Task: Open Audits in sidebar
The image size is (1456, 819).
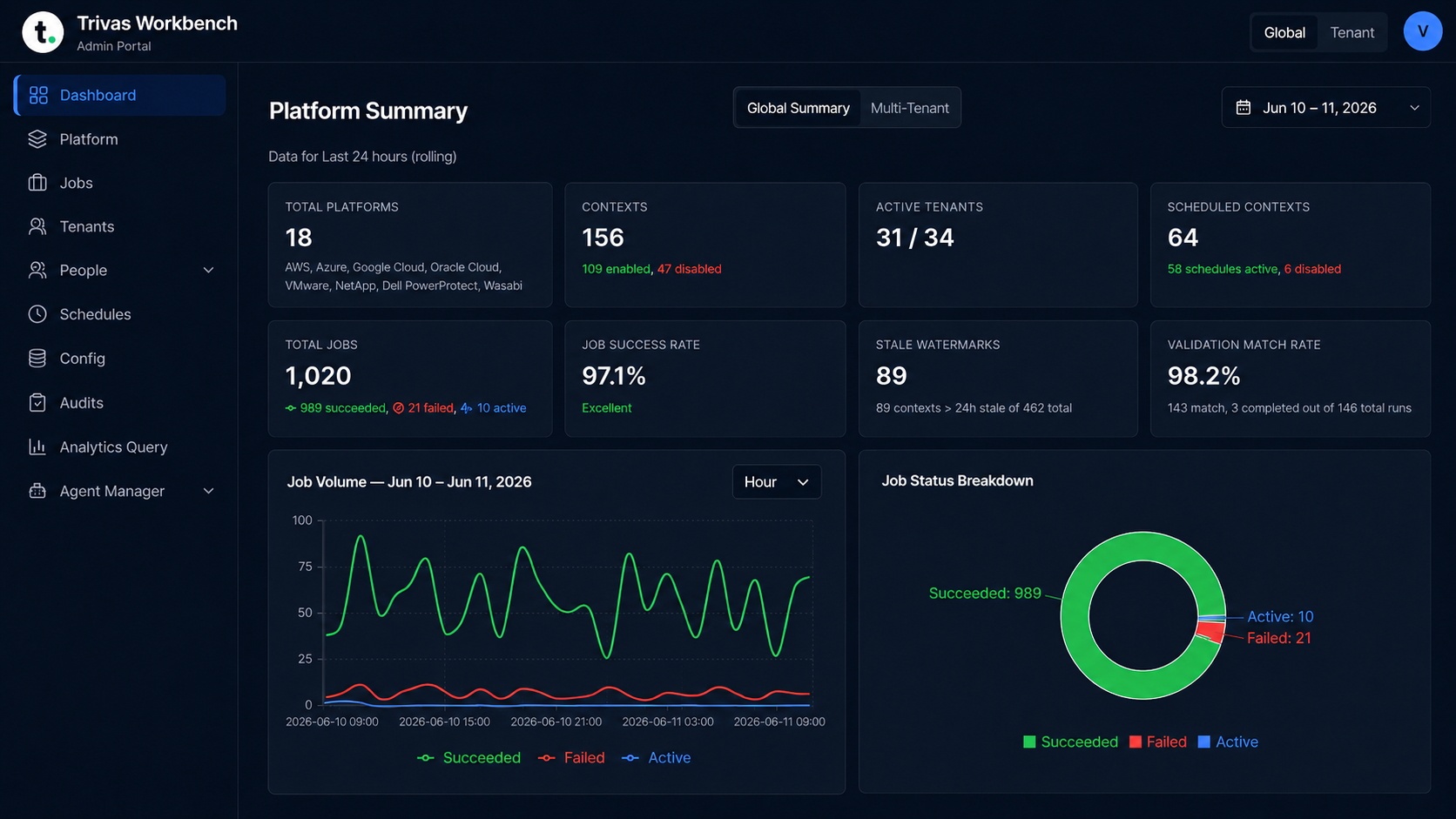Action: coord(119,403)
